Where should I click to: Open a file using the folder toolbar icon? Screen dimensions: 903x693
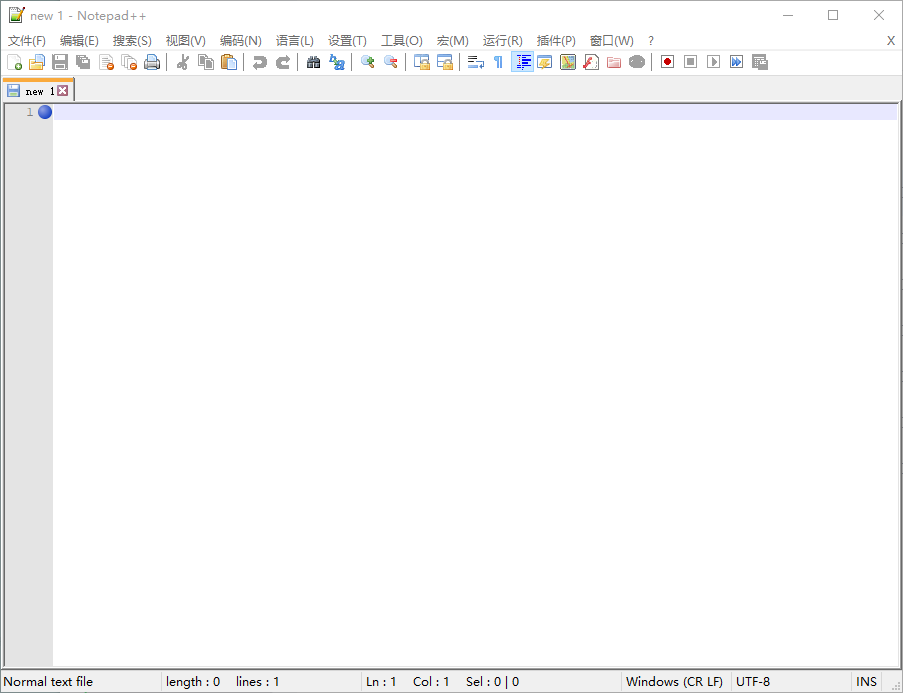coord(37,62)
